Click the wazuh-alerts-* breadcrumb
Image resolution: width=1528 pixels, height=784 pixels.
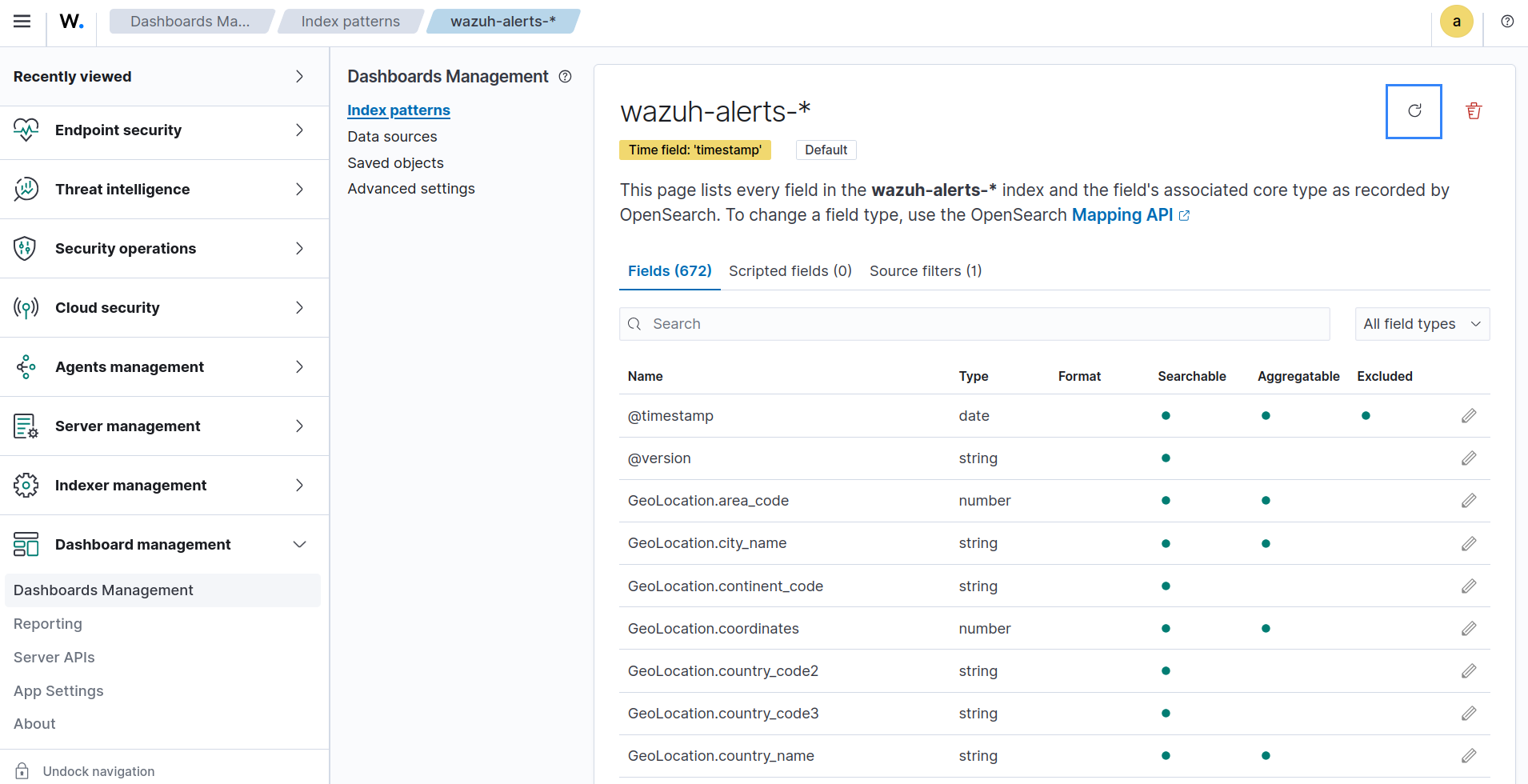point(502,22)
